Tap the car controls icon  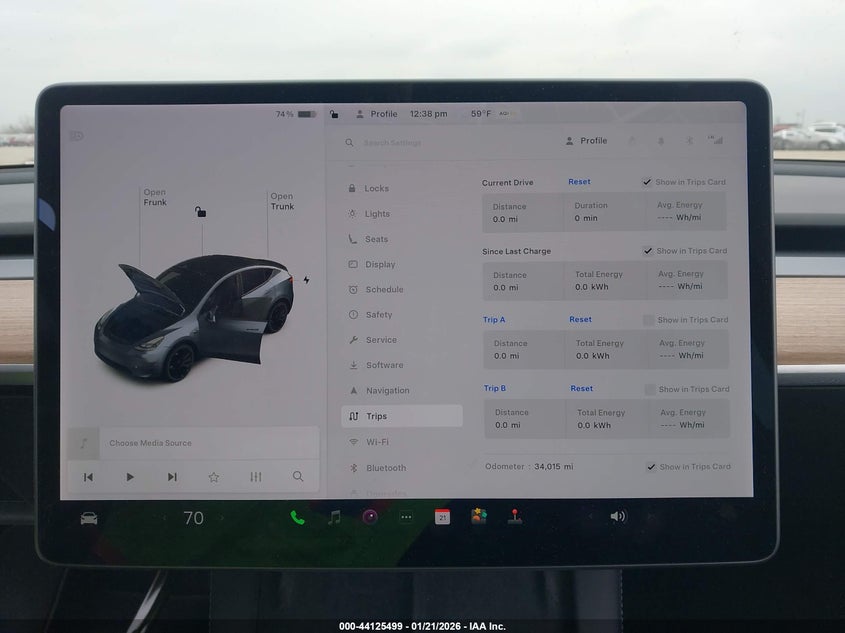click(89, 518)
